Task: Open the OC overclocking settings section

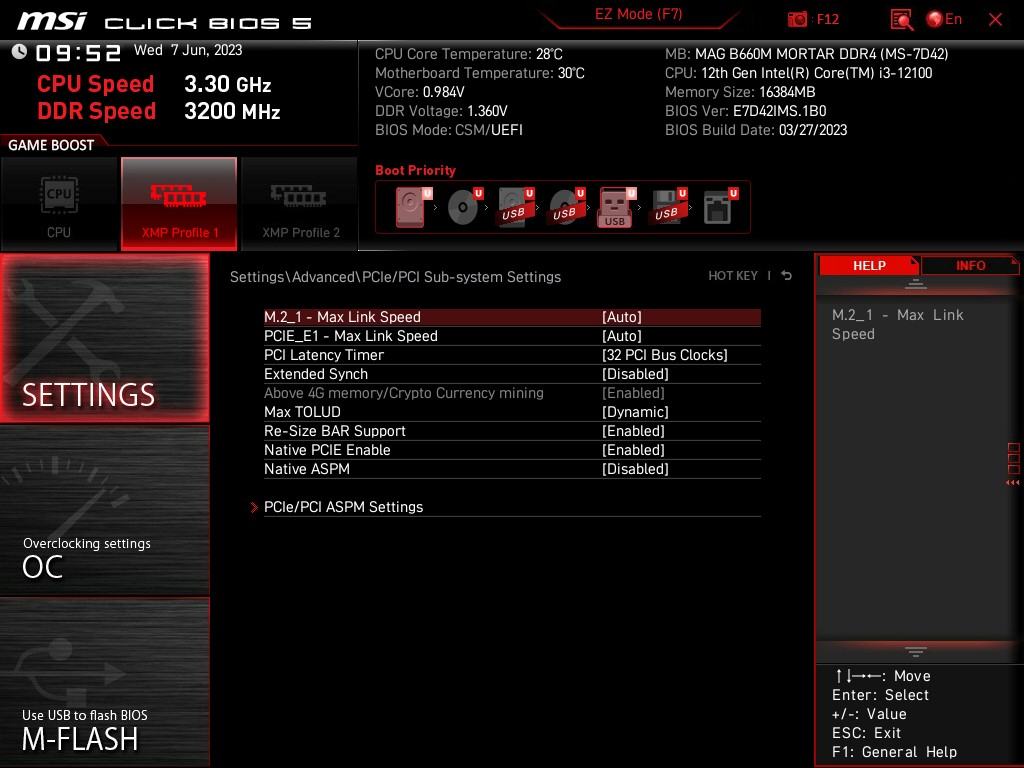Action: [104, 511]
